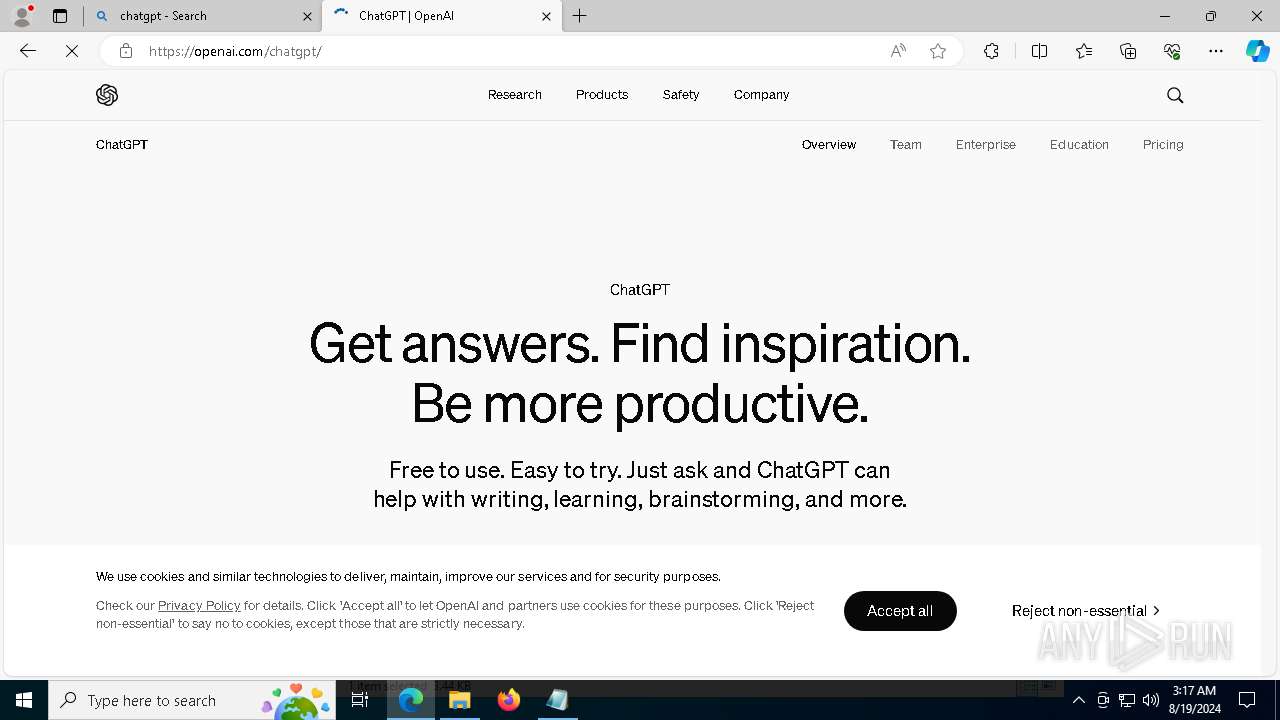Open the browser profile avatar
This screenshot has height=720, width=1280.
click(x=22, y=16)
